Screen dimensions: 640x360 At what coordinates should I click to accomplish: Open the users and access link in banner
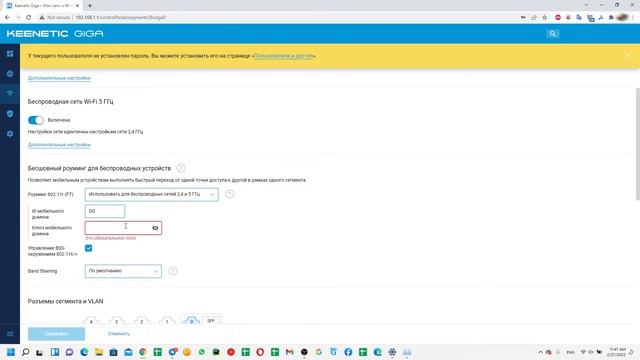(284, 56)
